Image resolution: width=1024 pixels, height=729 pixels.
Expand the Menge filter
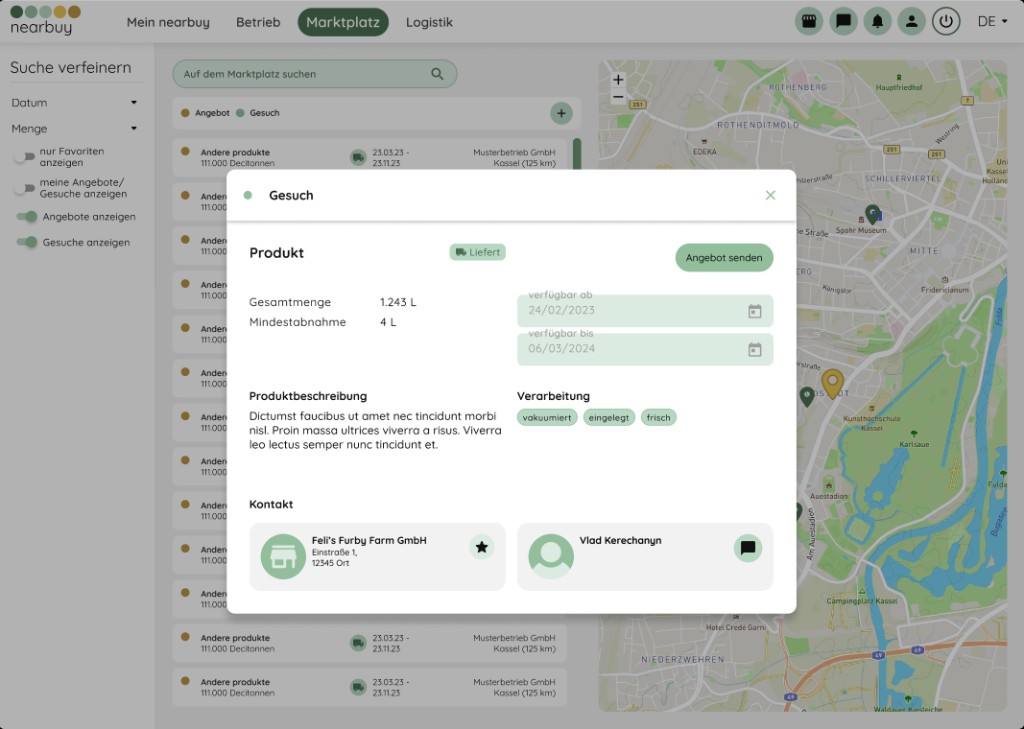(x=74, y=129)
